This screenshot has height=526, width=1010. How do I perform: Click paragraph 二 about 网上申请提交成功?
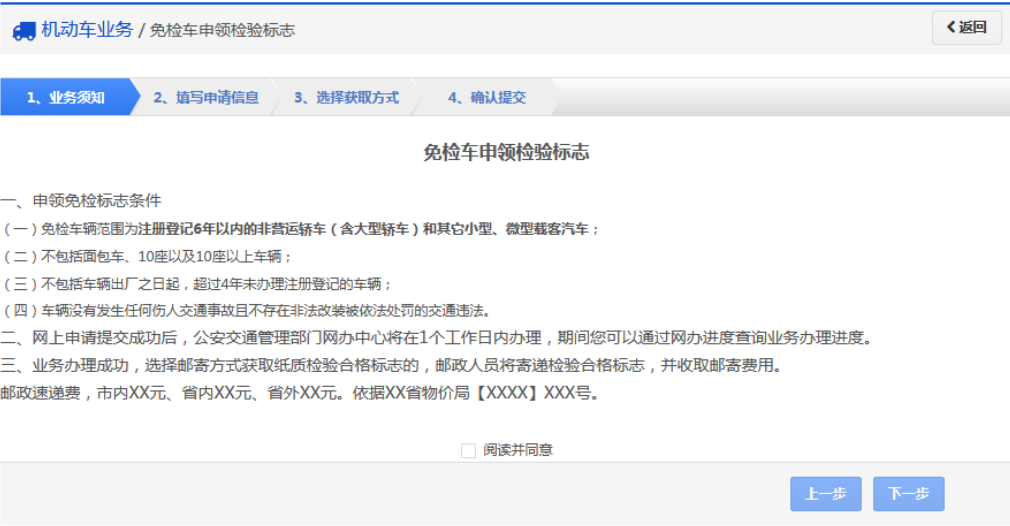click(x=436, y=338)
